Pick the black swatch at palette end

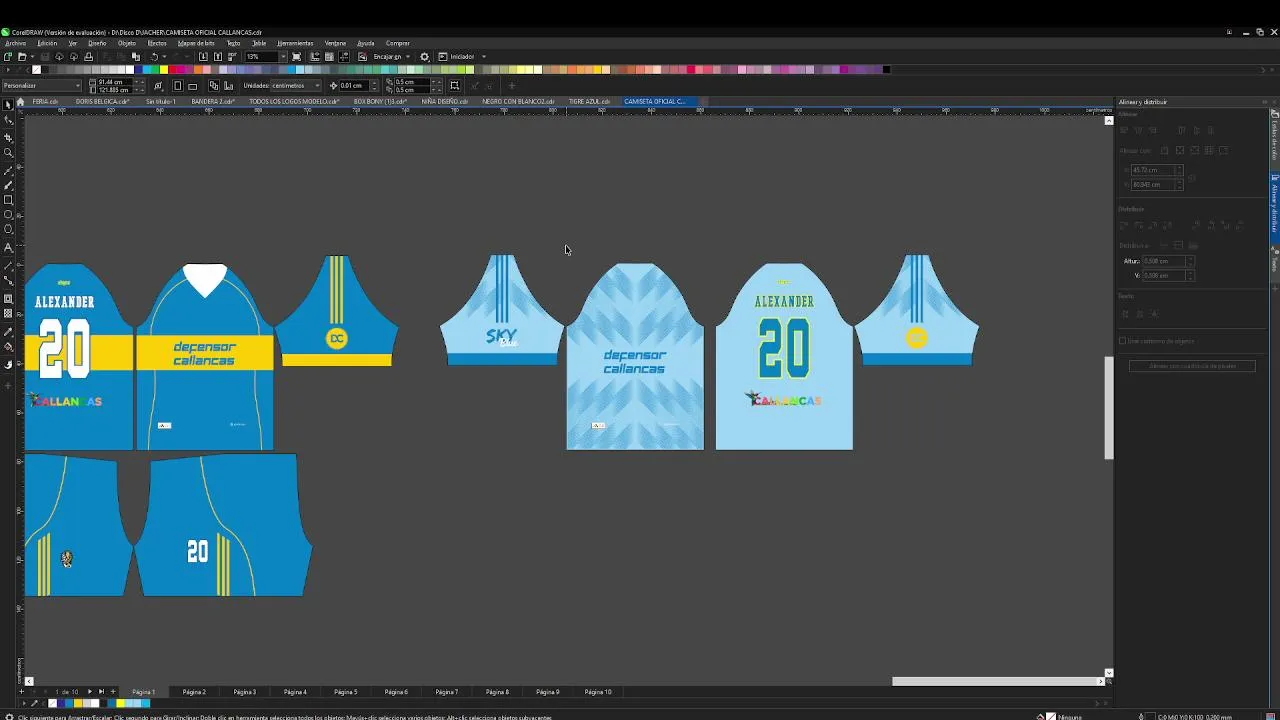[886, 70]
